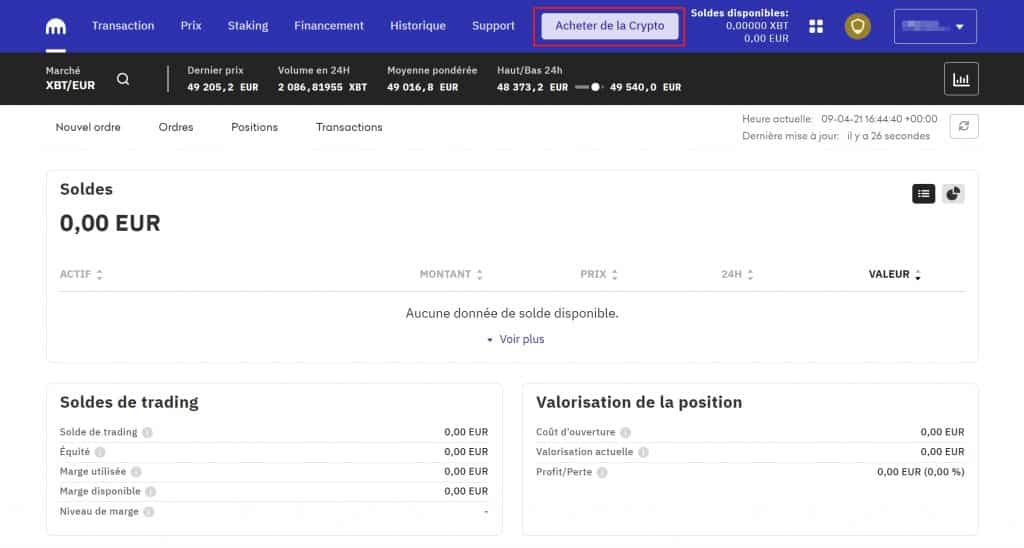Image resolution: width=1024 pixels, height=548 pixels.
Task: Open the market search magnifier icon
Action: point(123,79)
